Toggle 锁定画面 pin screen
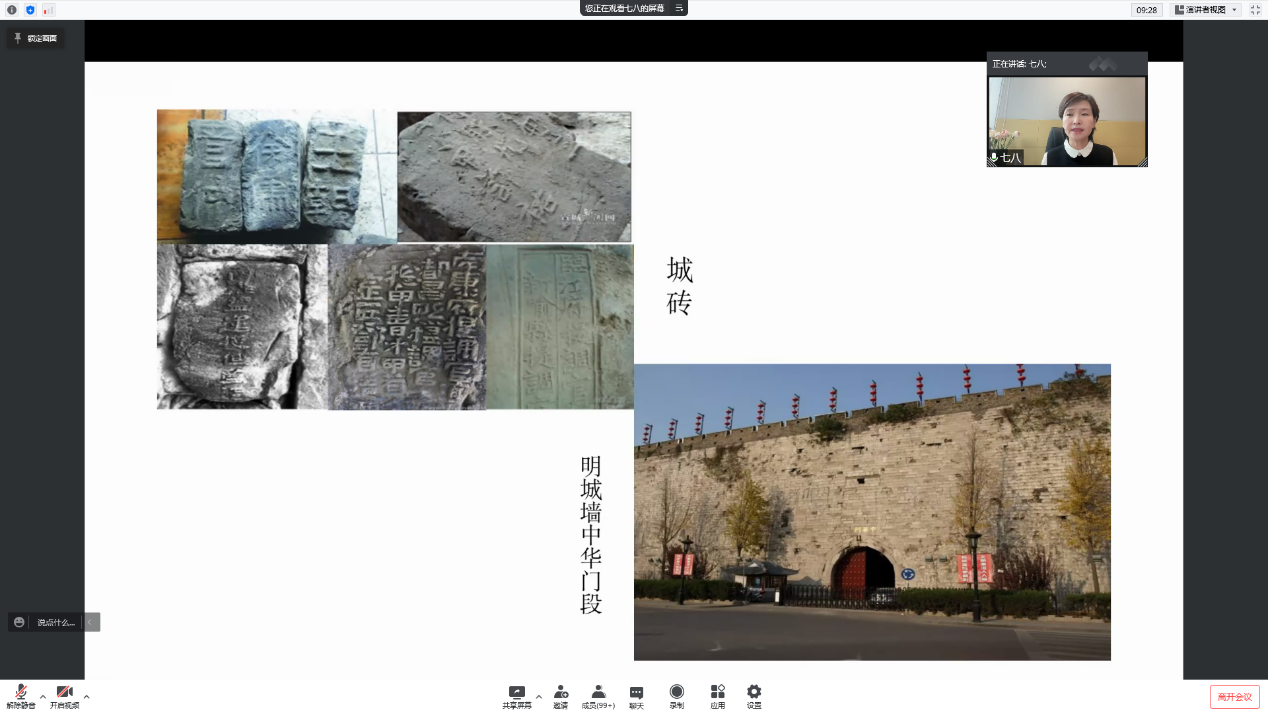 (x=35, y=38)
